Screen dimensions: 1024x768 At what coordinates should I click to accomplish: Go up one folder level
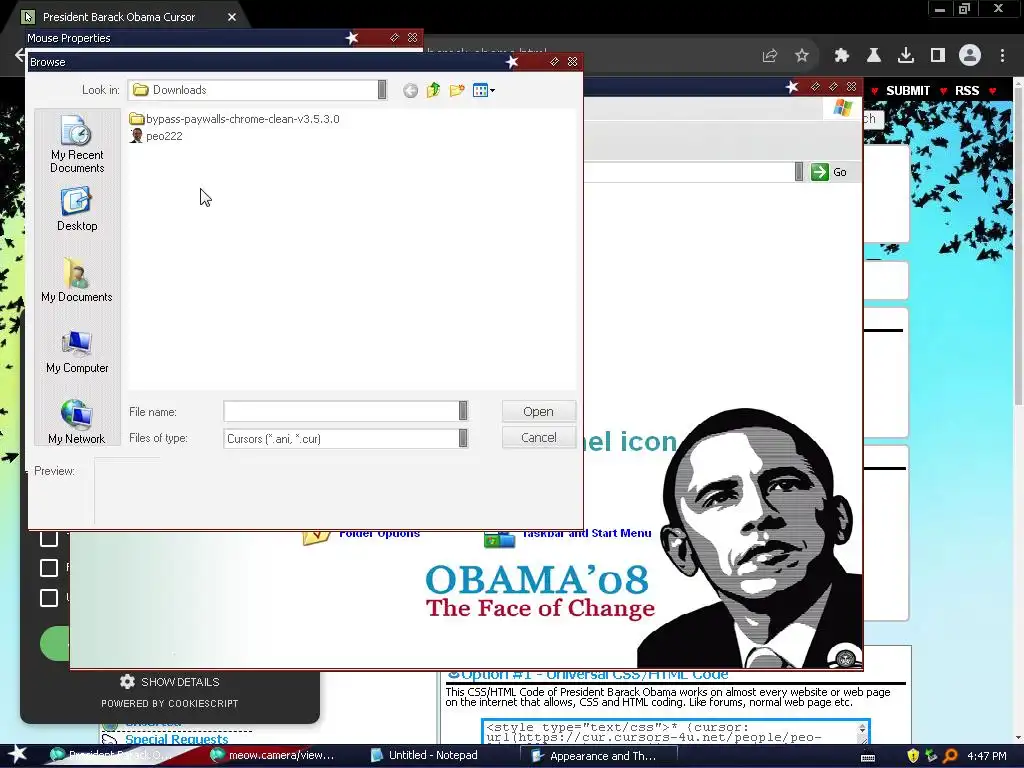(x=434, y=90)
